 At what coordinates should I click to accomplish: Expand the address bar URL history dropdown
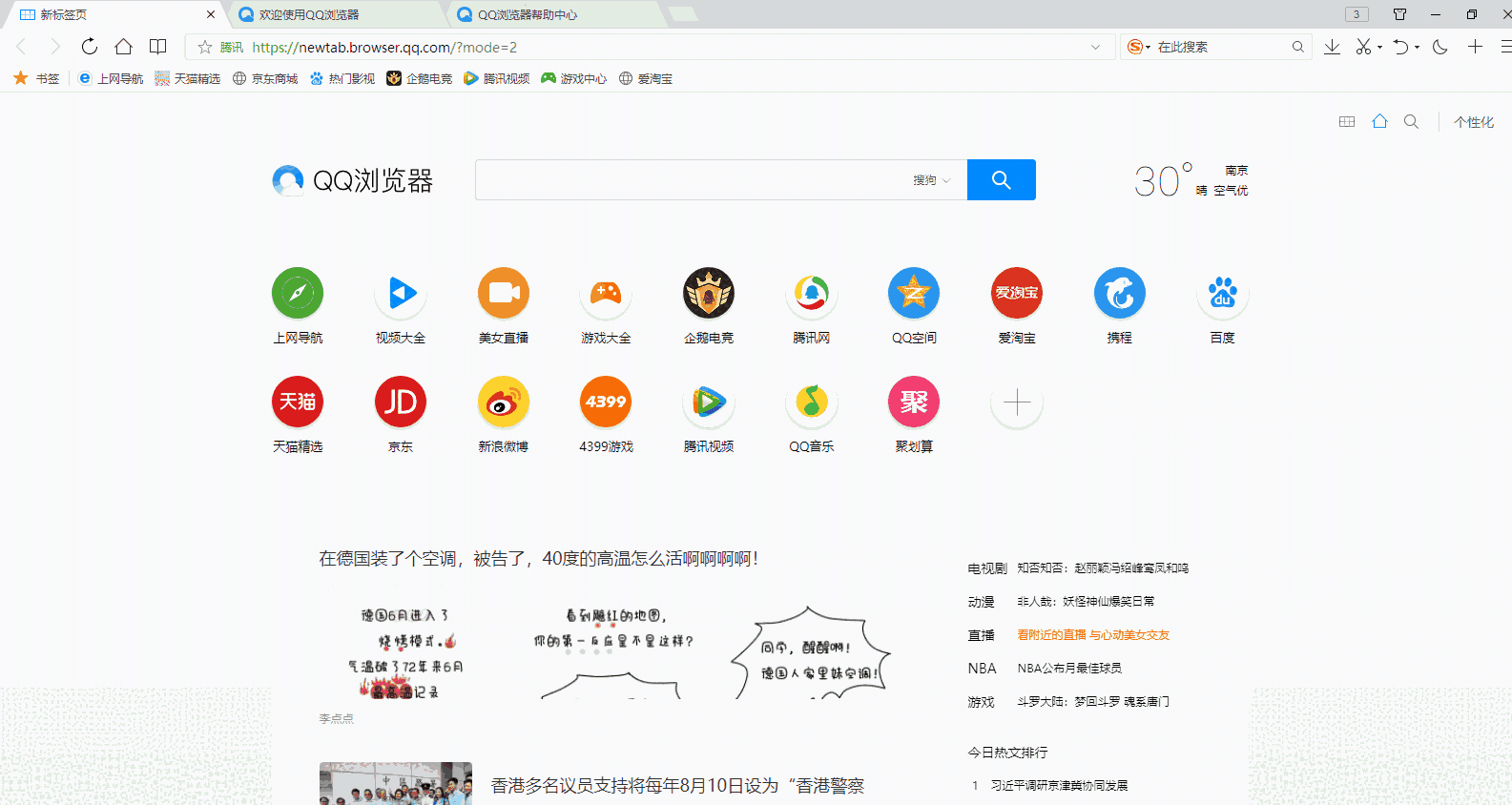pyautogui.click(x=1095, y=47)
